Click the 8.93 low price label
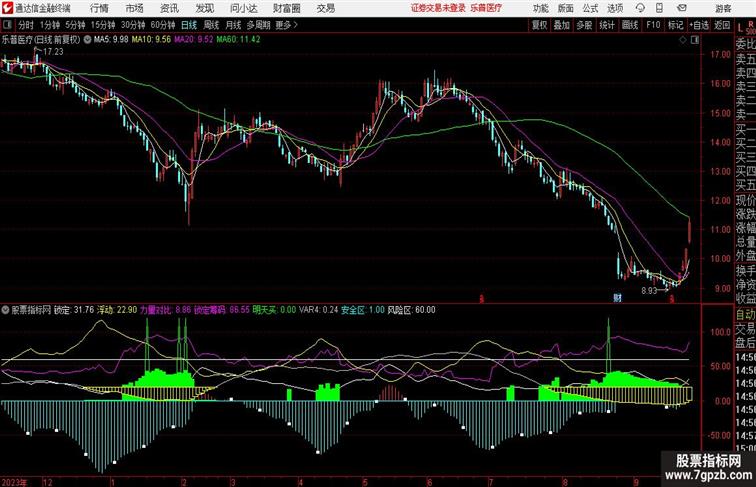The image size is (756, 487). tap(649, 291)
